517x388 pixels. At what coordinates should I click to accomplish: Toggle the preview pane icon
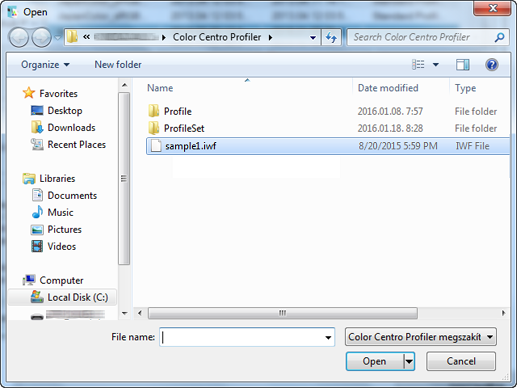point(463,65)
